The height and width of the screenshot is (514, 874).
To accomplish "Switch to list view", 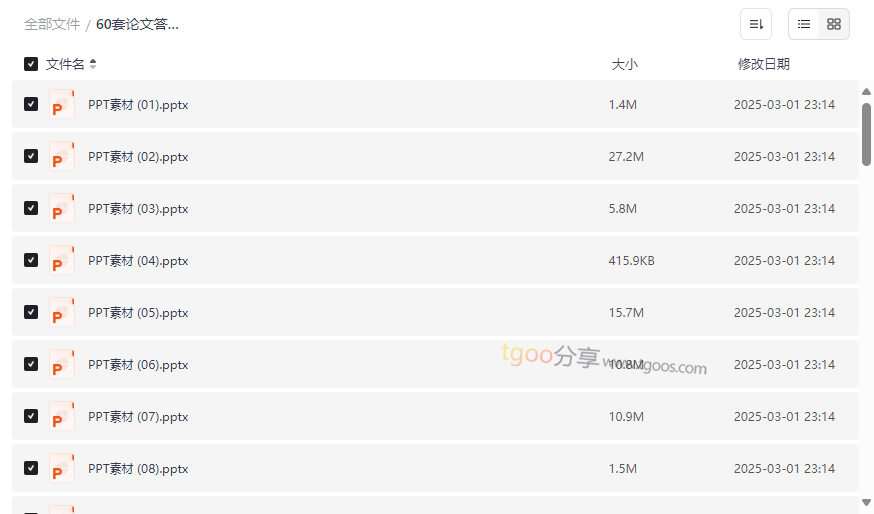I will tap(804, 24).
